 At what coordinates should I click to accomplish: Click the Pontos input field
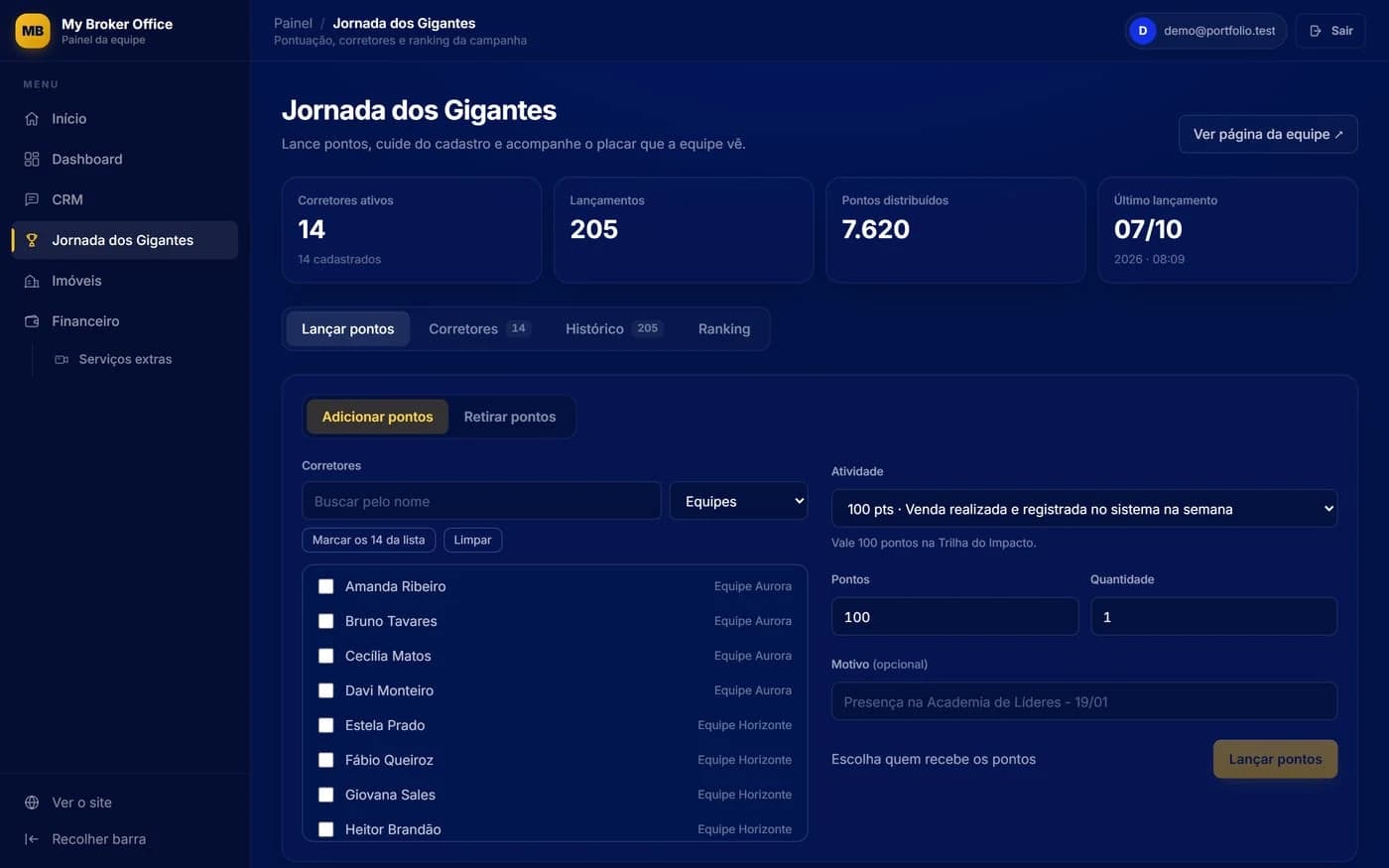(954, 618)
